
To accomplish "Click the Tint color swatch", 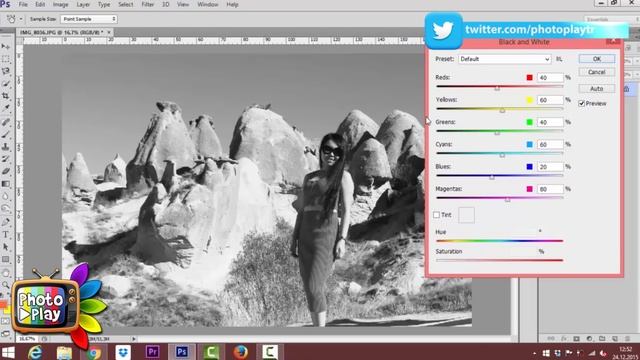I will [466, 215].
